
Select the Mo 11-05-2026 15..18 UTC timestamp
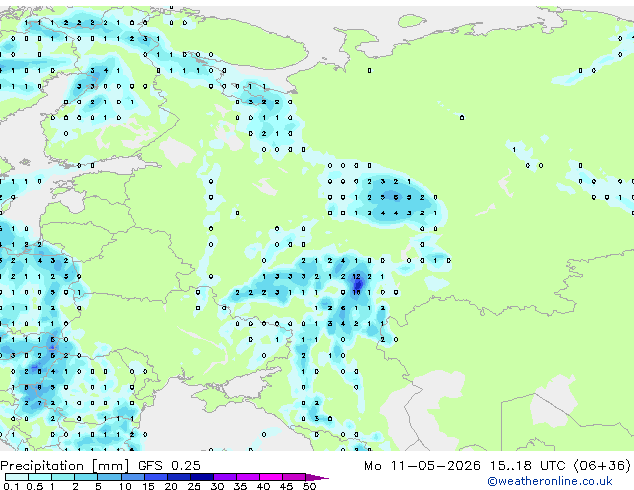click(465, 466)
